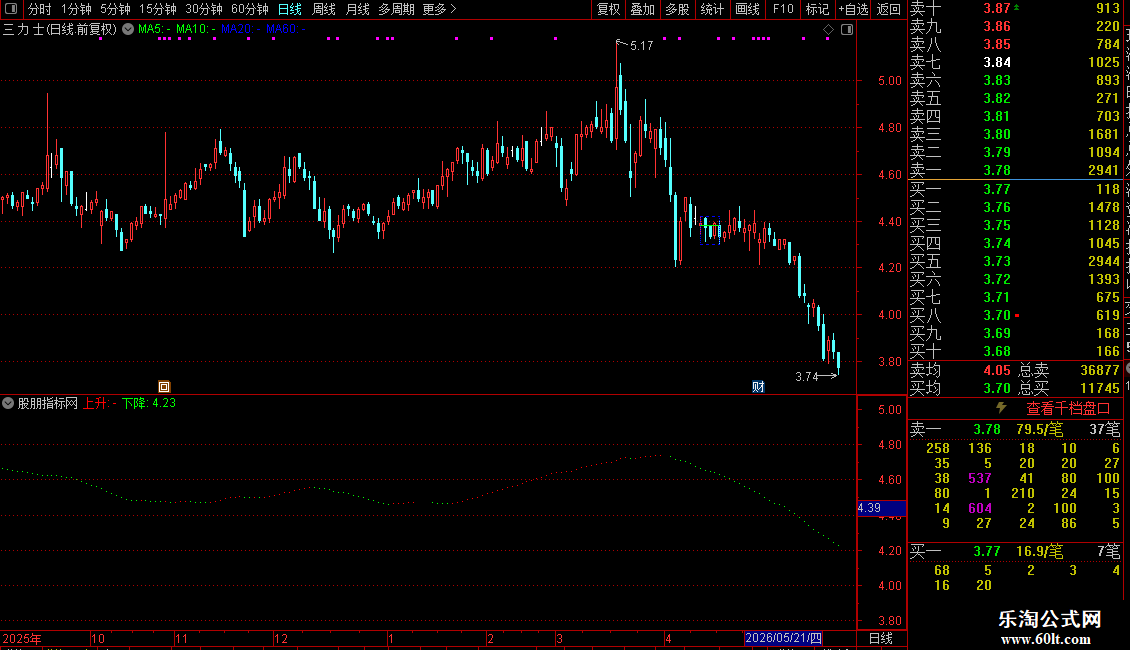Click MA10 indicator label
The width and height of the screenshot is (1130, 650).
195,29
